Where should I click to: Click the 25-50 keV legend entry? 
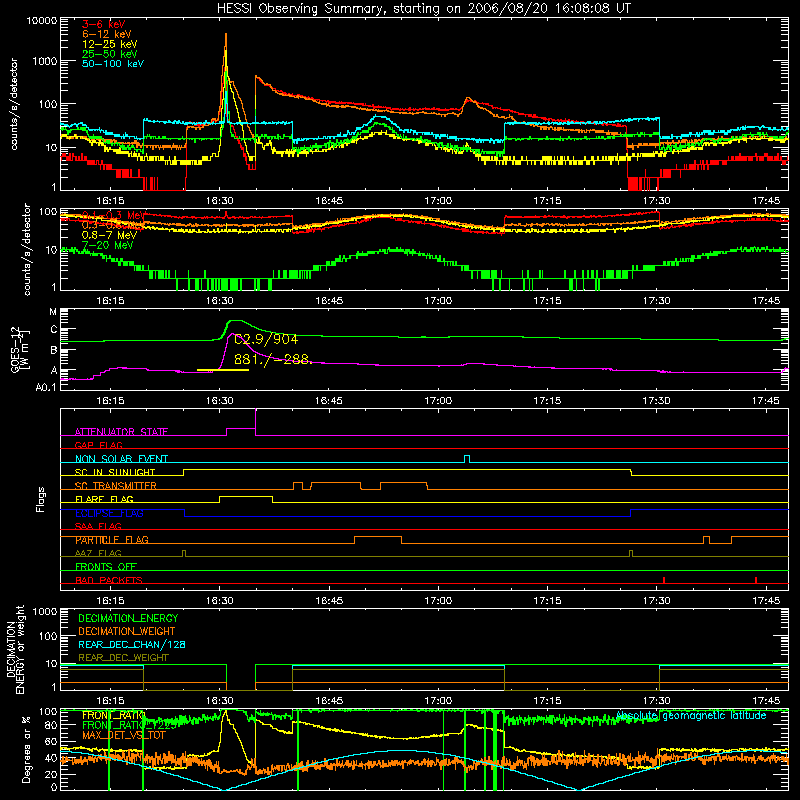110,54
